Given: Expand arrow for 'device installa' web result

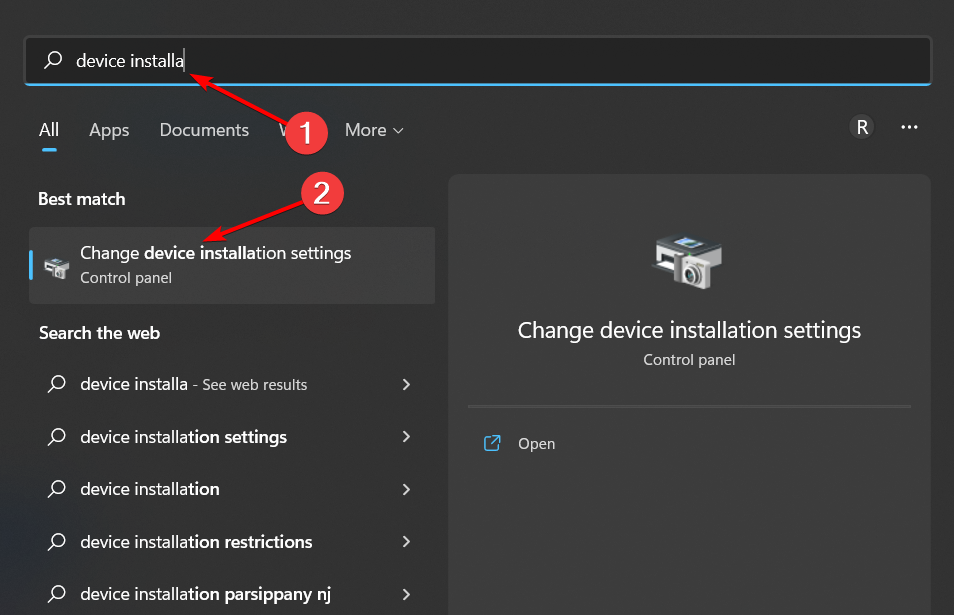Looking at the screenshot, I should pos(406,384).
